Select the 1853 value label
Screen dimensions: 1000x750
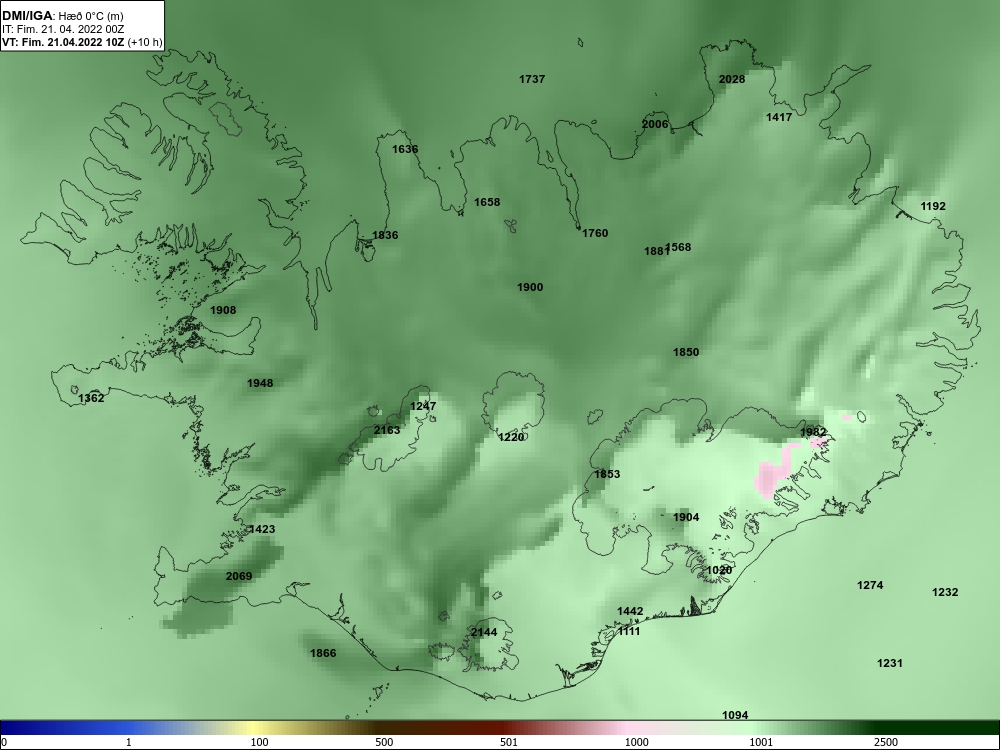tap(607, 474)
